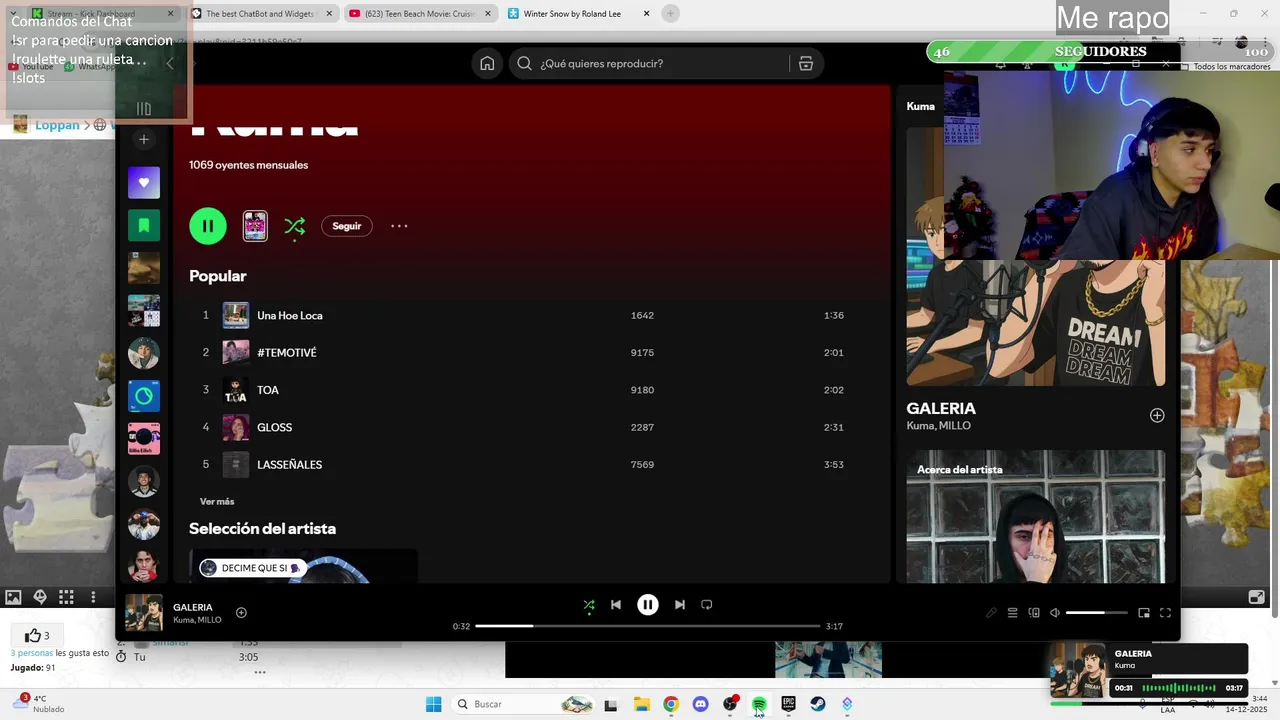Click taskbar Buscar search box
This screenshot has height=720, width=1280.
tap(523, 704)
